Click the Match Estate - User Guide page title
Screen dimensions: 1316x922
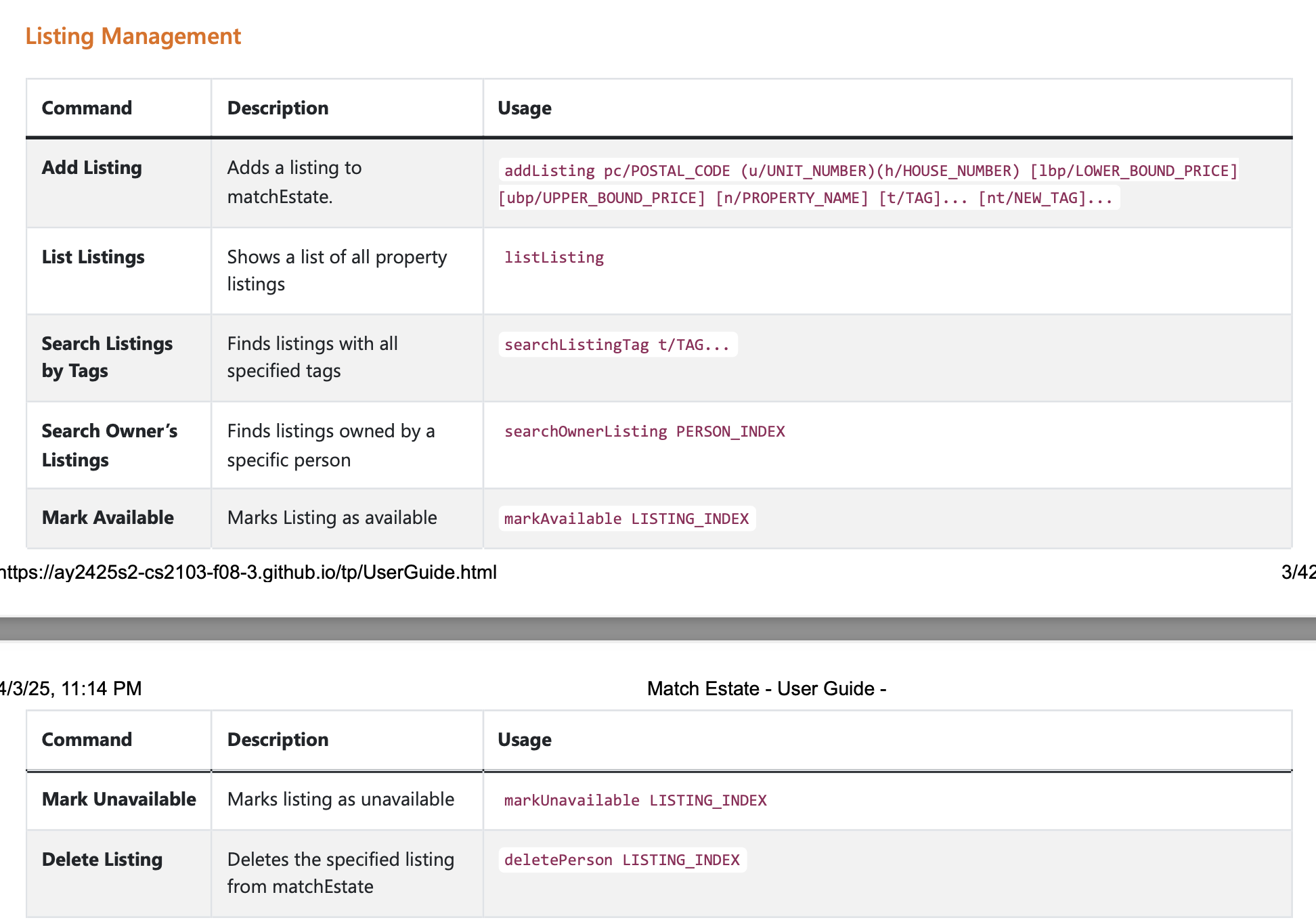click(x=766, y=688)
